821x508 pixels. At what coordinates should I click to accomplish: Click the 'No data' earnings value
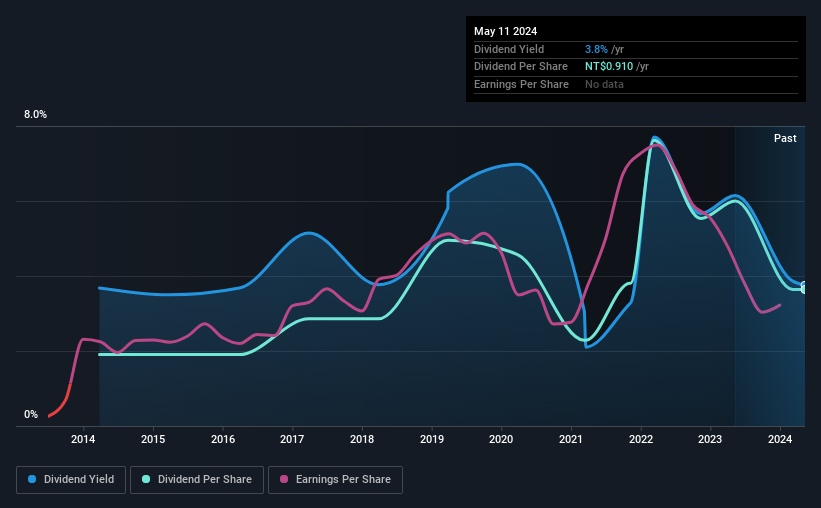click(x=604, y=84)
